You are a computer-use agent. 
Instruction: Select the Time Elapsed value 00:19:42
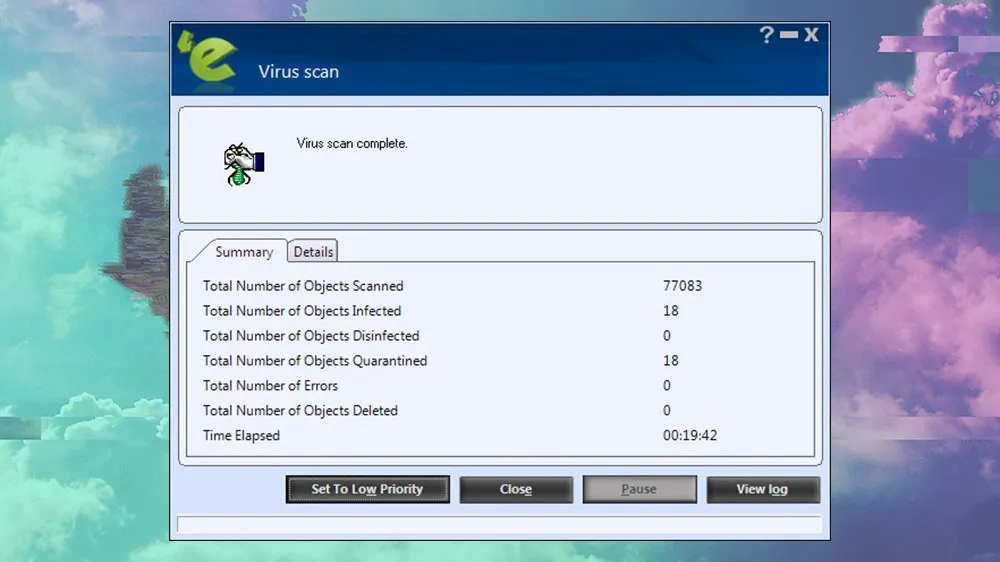click(x=690, y=436)
